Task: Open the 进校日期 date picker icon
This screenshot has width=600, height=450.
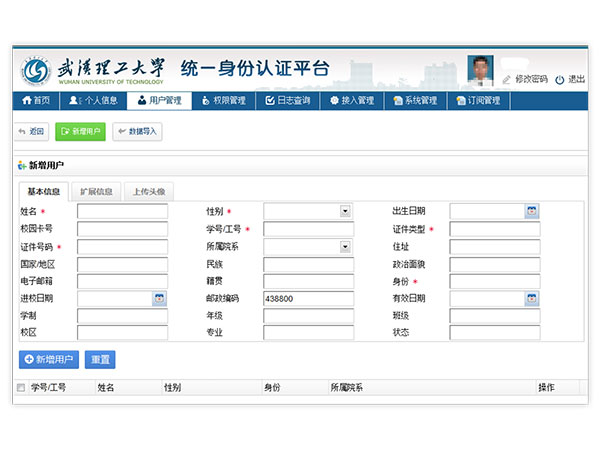Action: [x=159, y=298]
